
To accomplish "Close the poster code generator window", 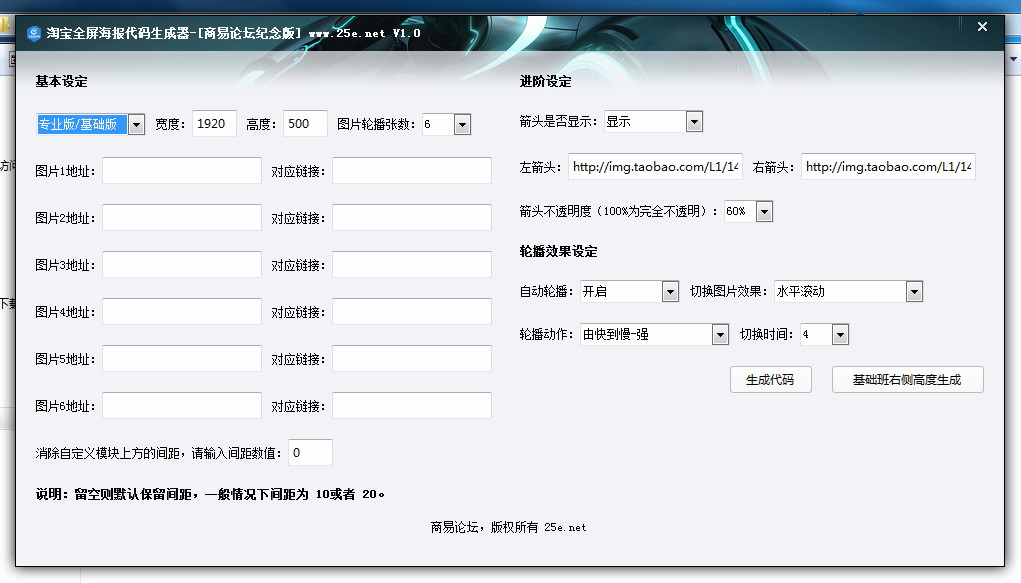I will point(982,28).
